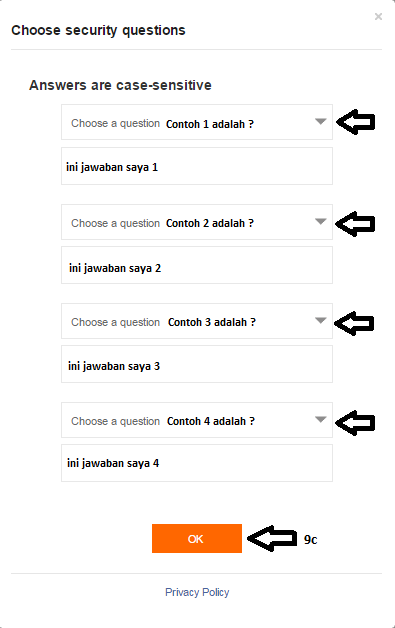Select the Contoh 1 adalah question box

click(x=197, y=122)
